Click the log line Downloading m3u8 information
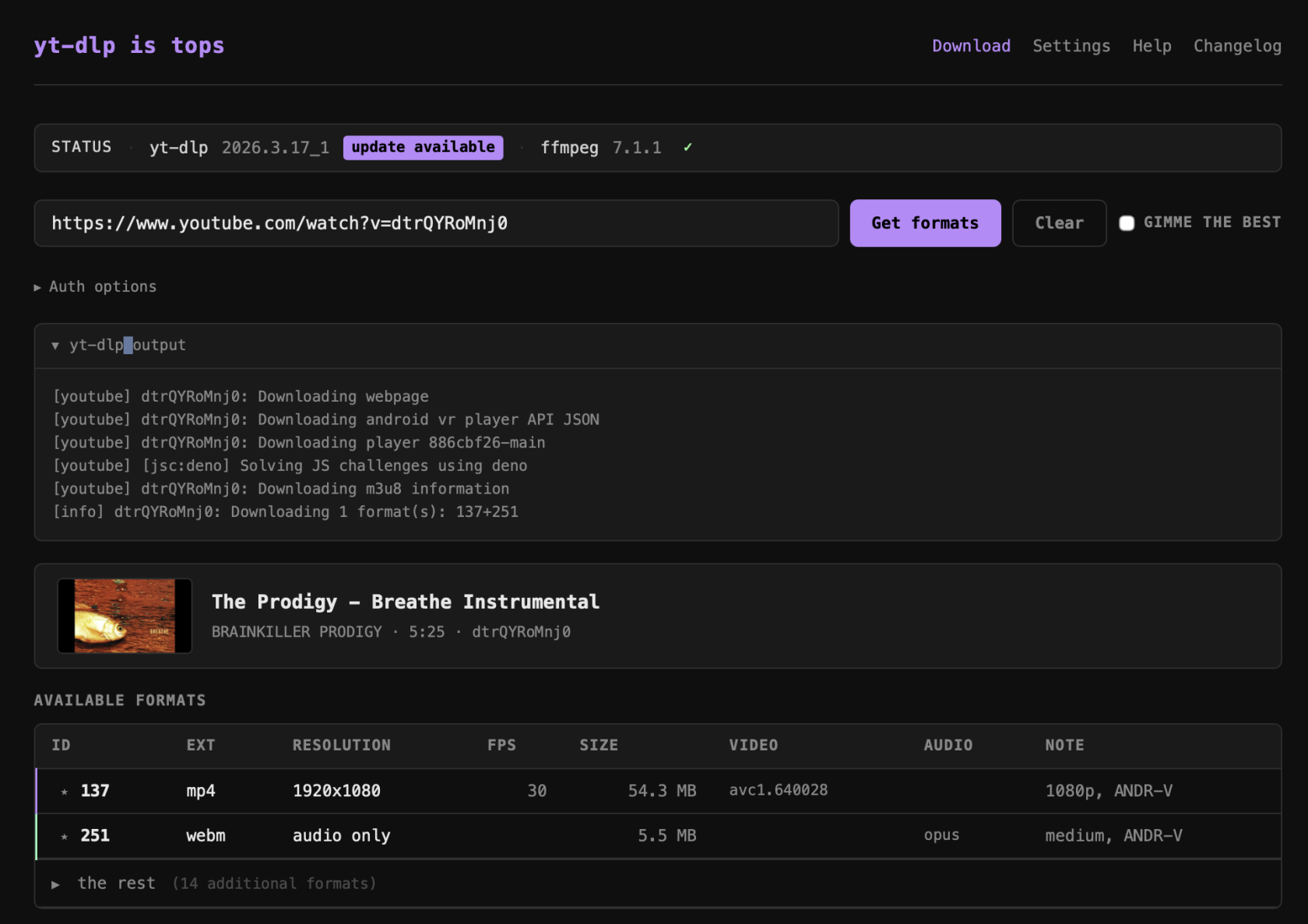The width and height of the screenshot is (1308, 924). pos(280,489)
